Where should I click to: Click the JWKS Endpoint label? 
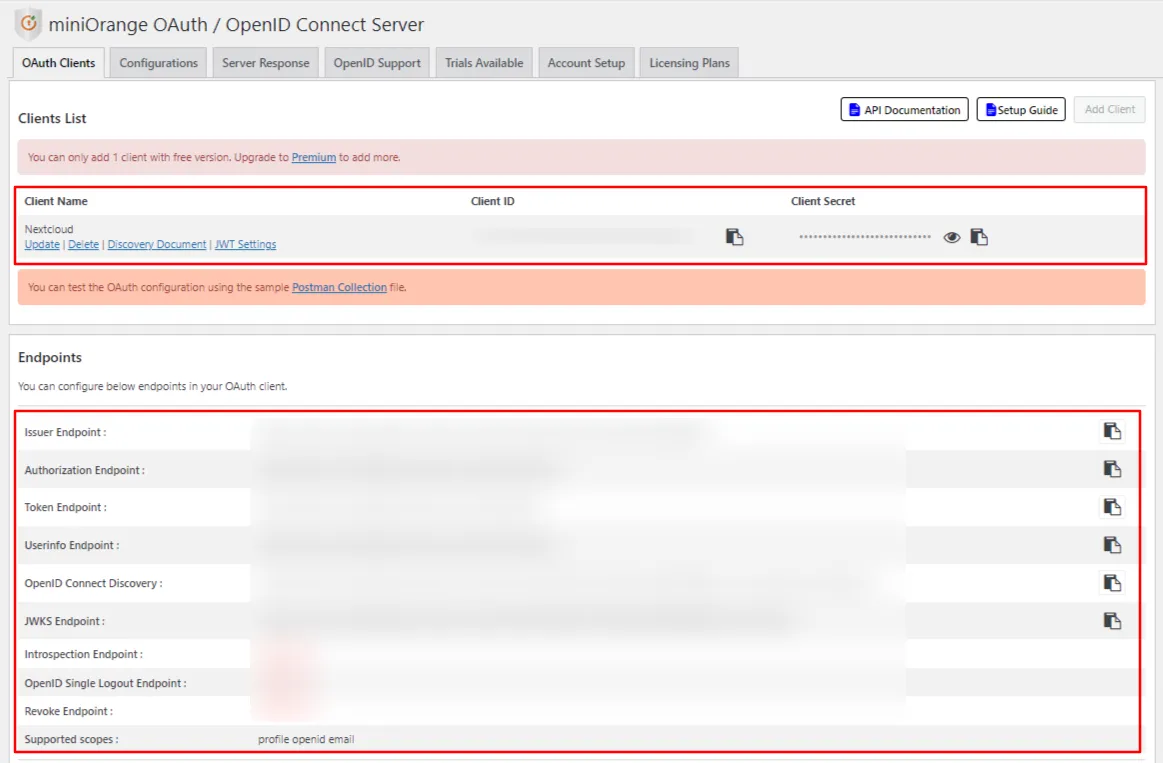click(x=65, y=621)
